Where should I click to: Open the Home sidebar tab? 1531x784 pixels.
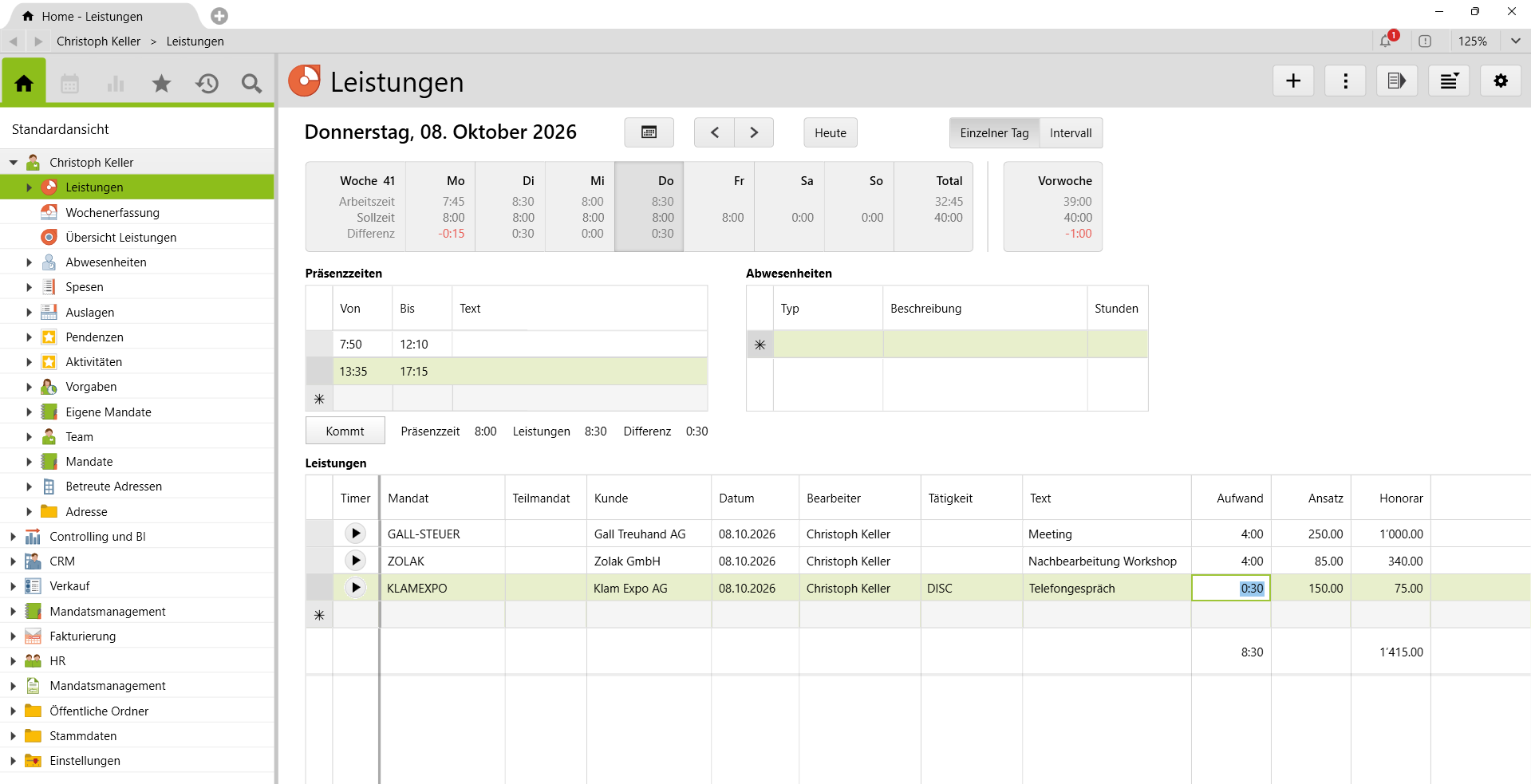point(24,82)
